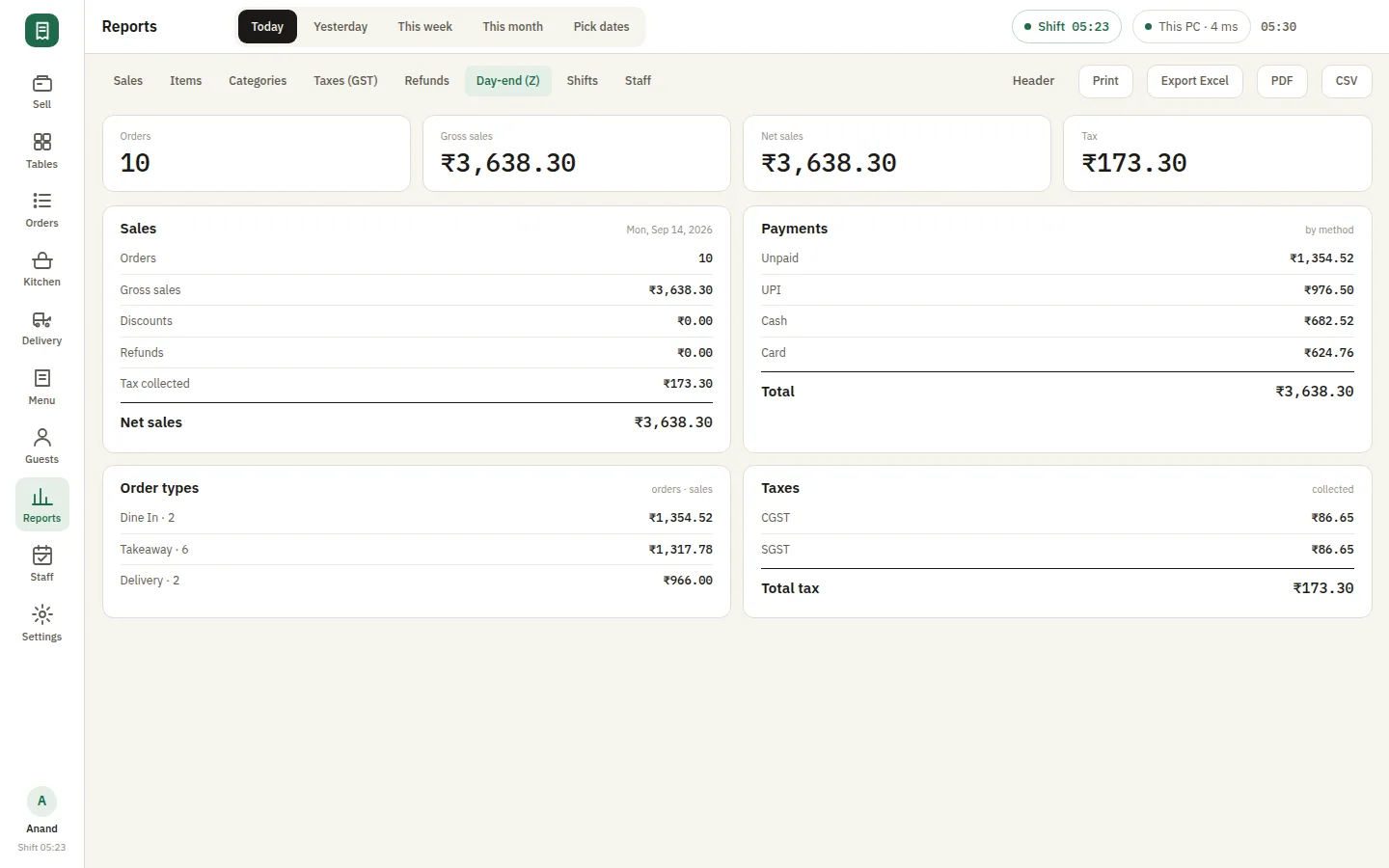Click the Export Excel button

tap(1194, 81)
